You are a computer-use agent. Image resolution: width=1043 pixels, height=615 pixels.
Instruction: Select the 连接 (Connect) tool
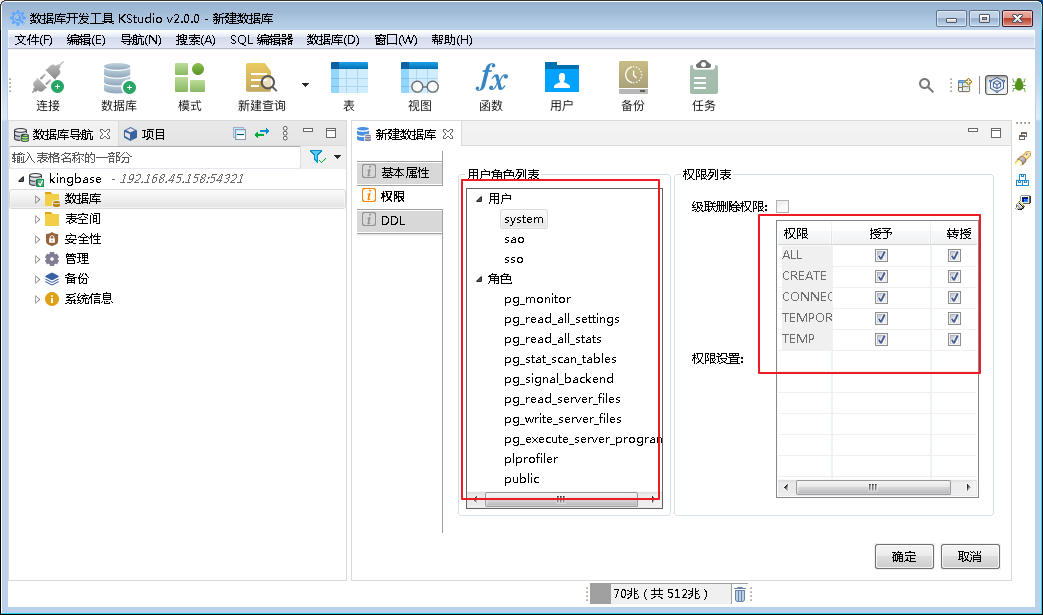pos(47,85)
